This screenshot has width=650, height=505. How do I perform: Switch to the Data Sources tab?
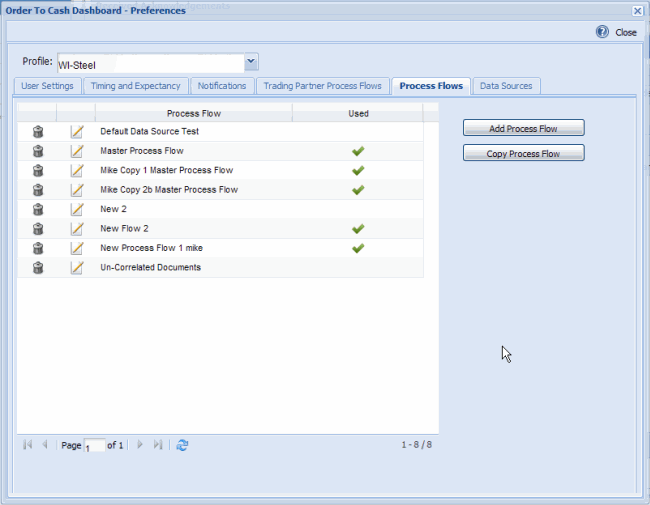[x=506, y=86]
